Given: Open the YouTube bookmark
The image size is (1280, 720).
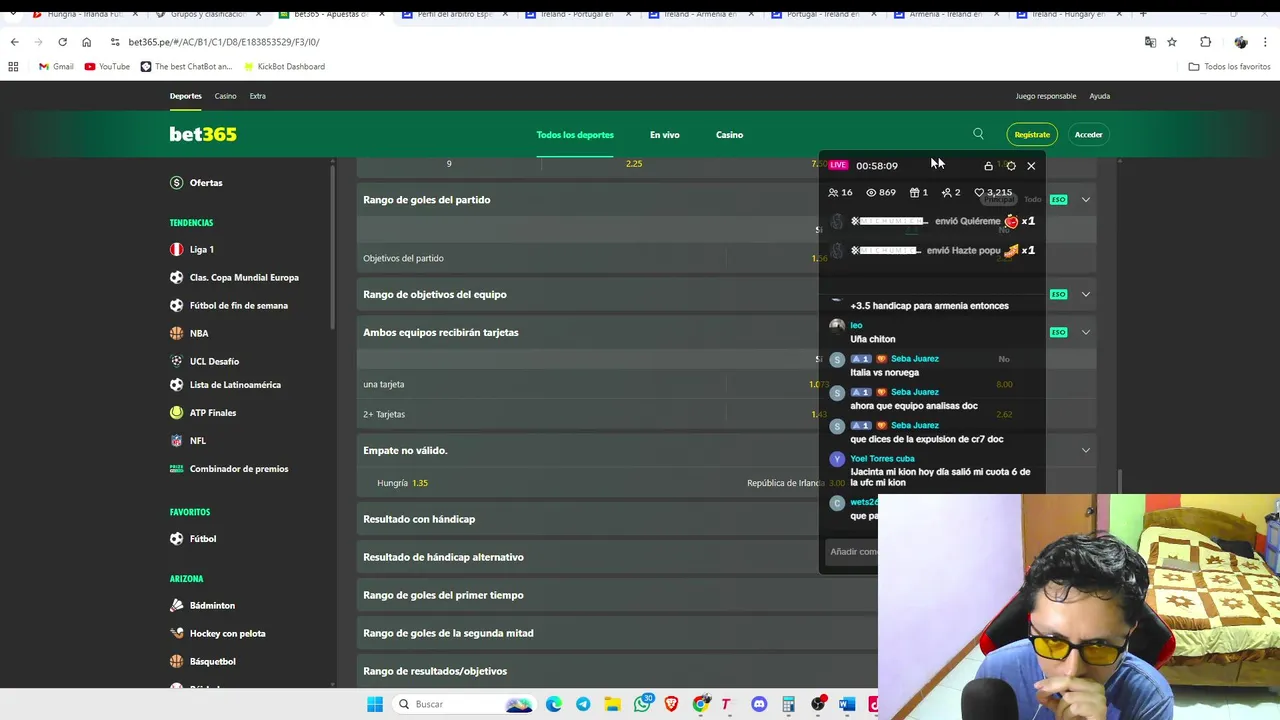Looking at the screenshot, I should 107,67.
